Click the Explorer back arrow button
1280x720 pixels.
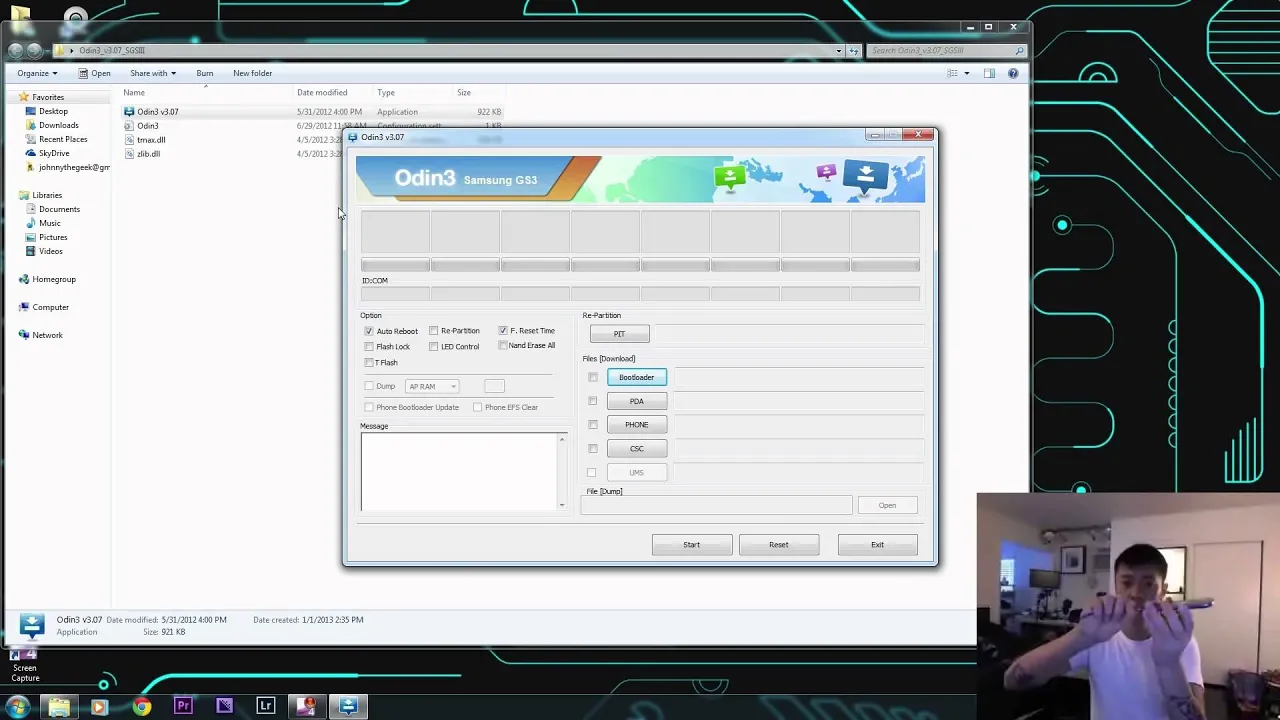point(15,50)
